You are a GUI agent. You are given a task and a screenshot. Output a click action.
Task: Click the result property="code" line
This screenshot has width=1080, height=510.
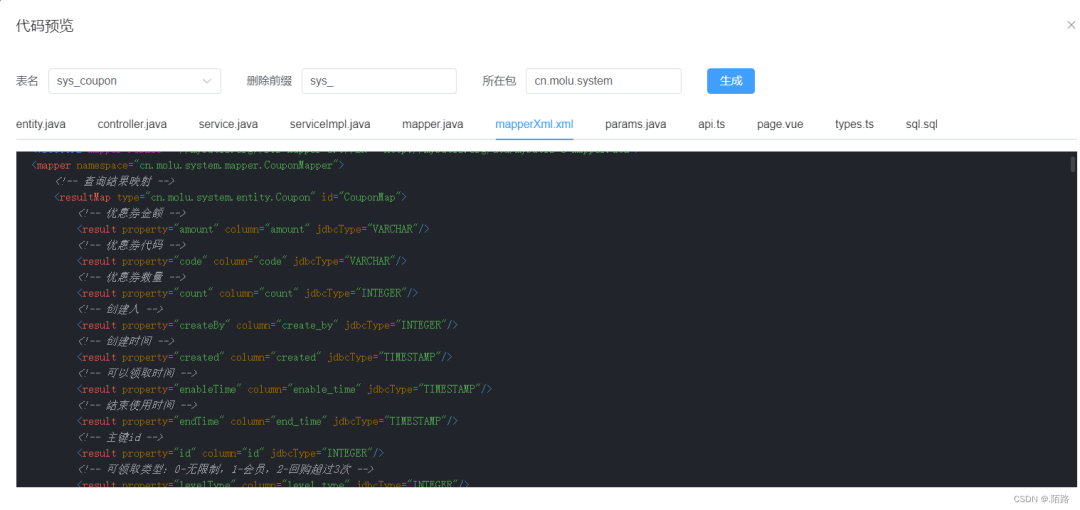[242, 261]
